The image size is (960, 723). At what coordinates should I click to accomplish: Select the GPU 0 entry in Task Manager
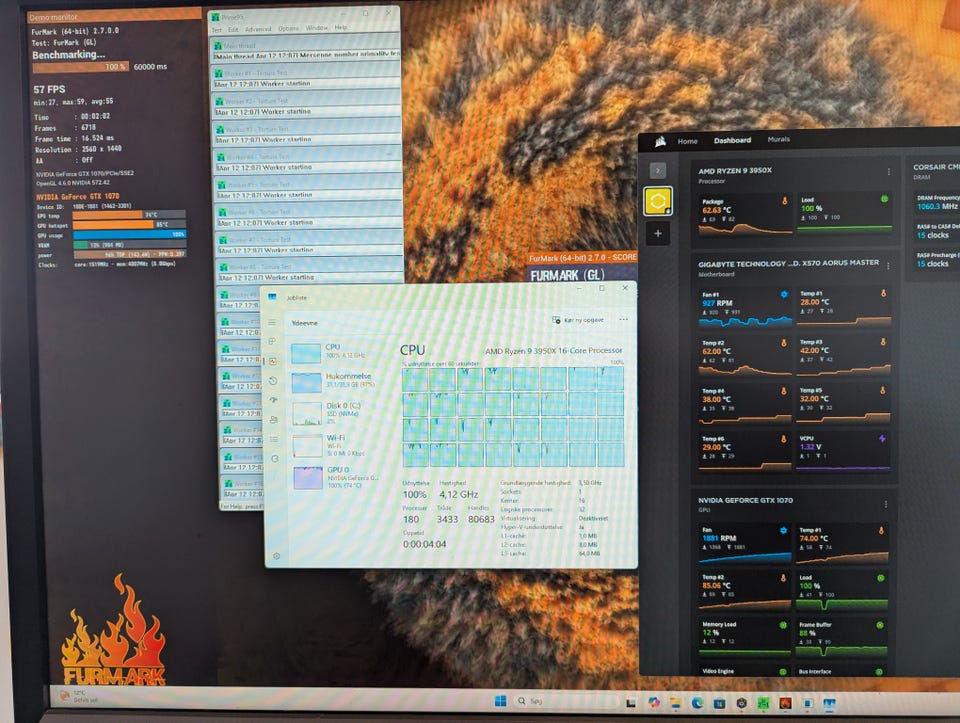[x=336, y=477]
